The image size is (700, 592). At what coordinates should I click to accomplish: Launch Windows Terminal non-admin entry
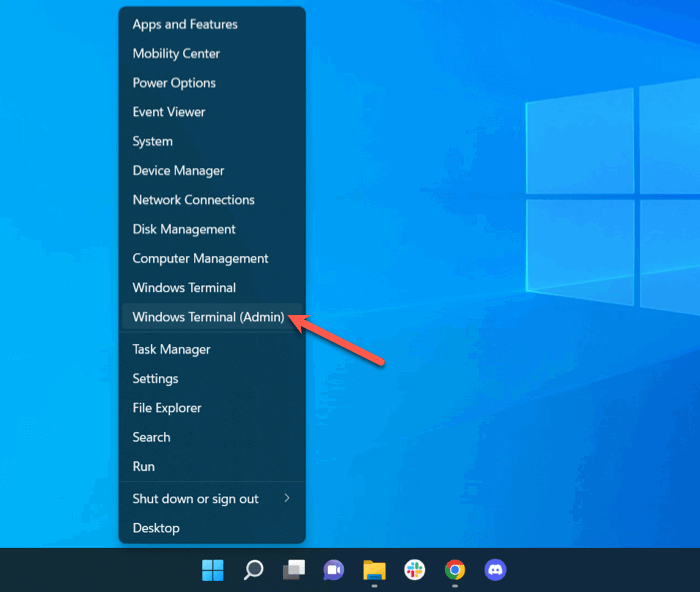(212, 288)
